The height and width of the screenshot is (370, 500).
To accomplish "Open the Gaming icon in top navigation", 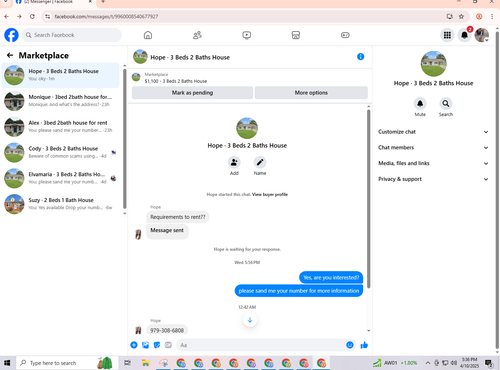I will (345, 35).
